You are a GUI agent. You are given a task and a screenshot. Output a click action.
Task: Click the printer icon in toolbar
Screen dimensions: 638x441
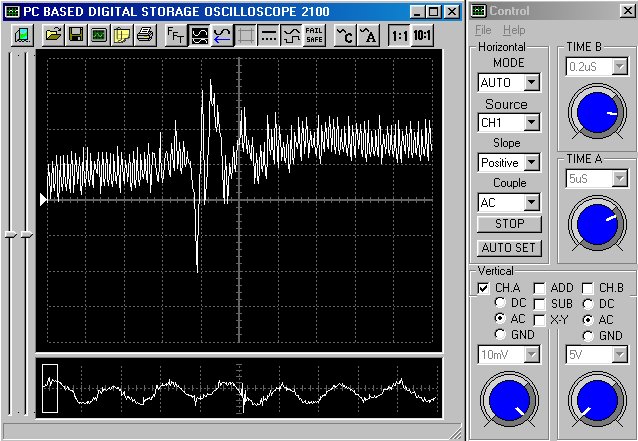click(x=144, y=35)
